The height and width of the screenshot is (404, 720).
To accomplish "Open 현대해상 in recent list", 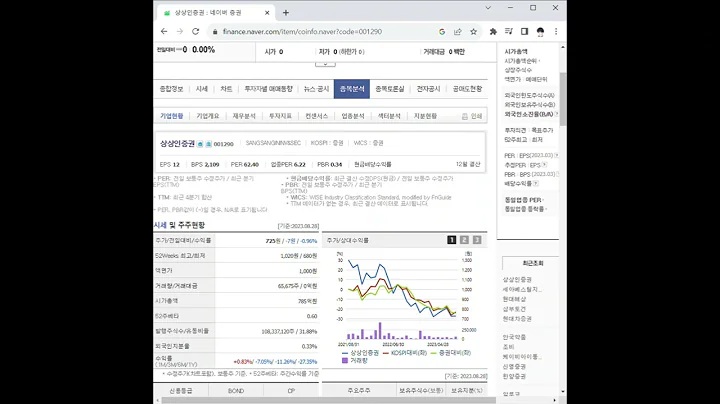I will click(x=514, y=299).
